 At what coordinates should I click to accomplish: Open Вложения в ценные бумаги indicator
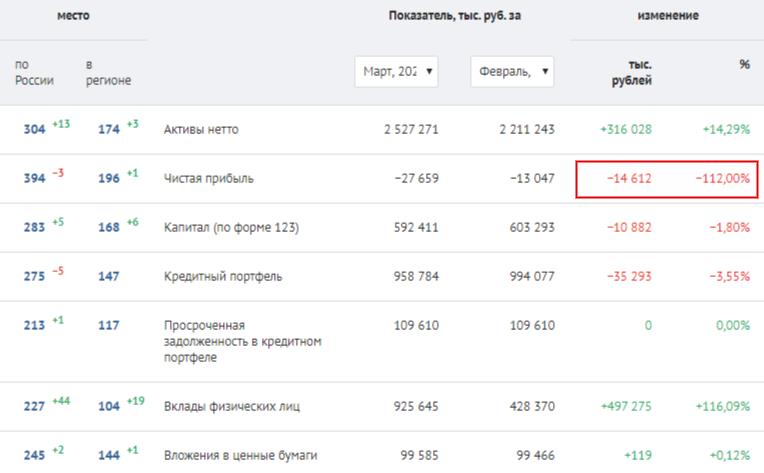[240, 455]
